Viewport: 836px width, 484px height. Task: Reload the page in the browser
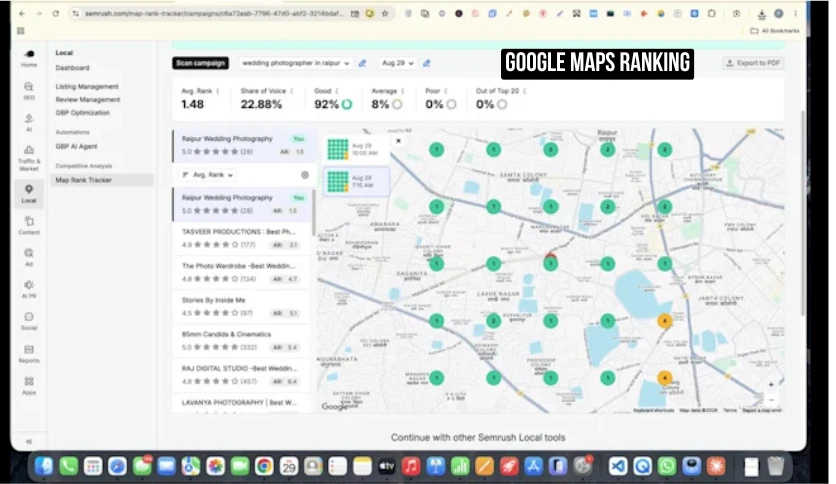(55, 13)
